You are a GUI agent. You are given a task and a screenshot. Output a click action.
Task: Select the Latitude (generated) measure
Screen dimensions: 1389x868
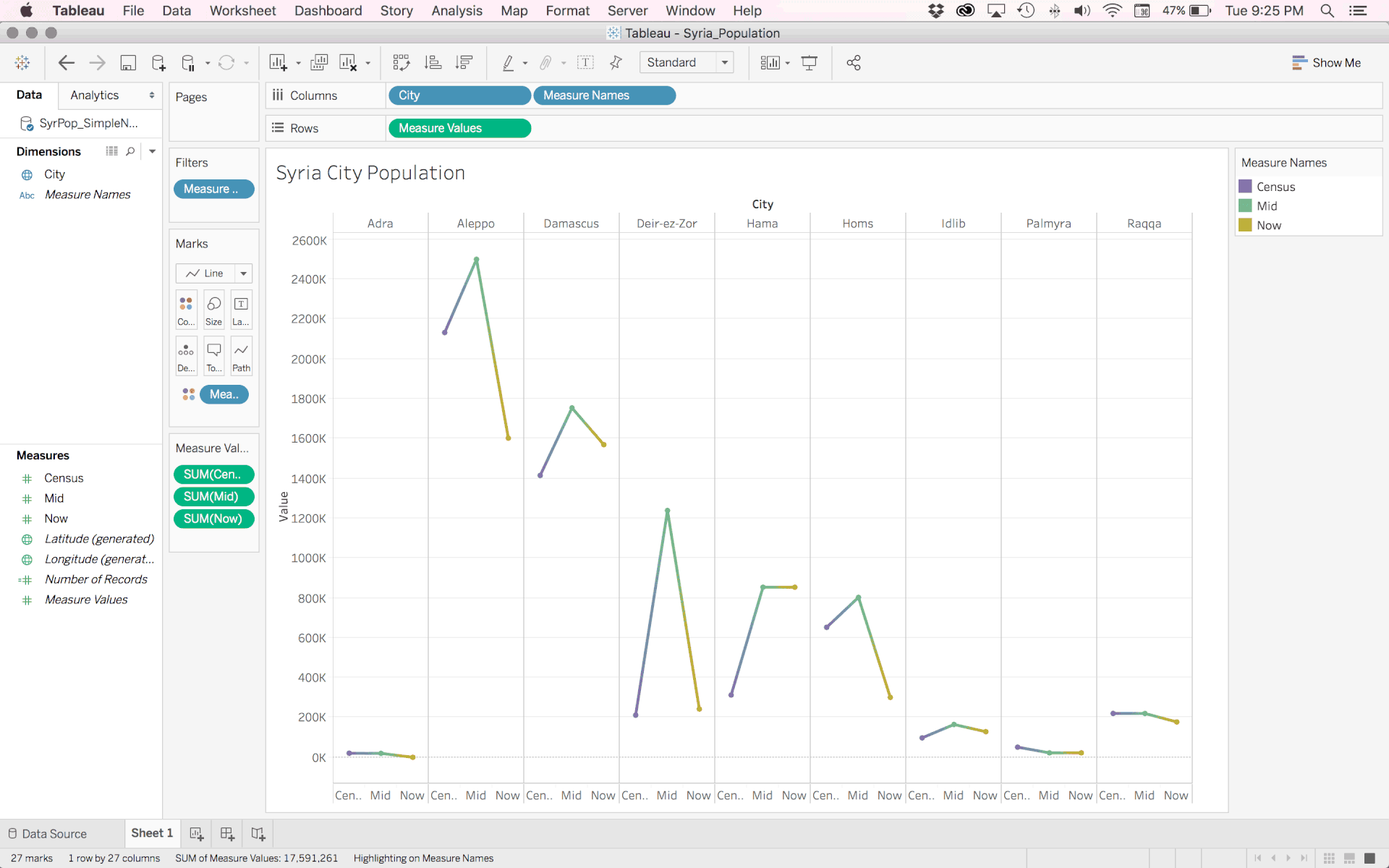(99, 539)
